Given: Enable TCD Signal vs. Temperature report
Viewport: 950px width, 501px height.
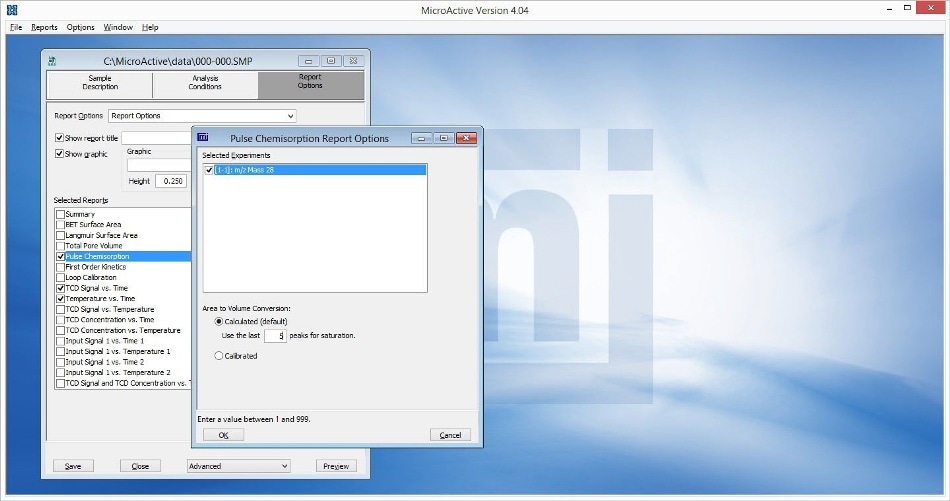Looking at the screenshot, I should (60, 310).
